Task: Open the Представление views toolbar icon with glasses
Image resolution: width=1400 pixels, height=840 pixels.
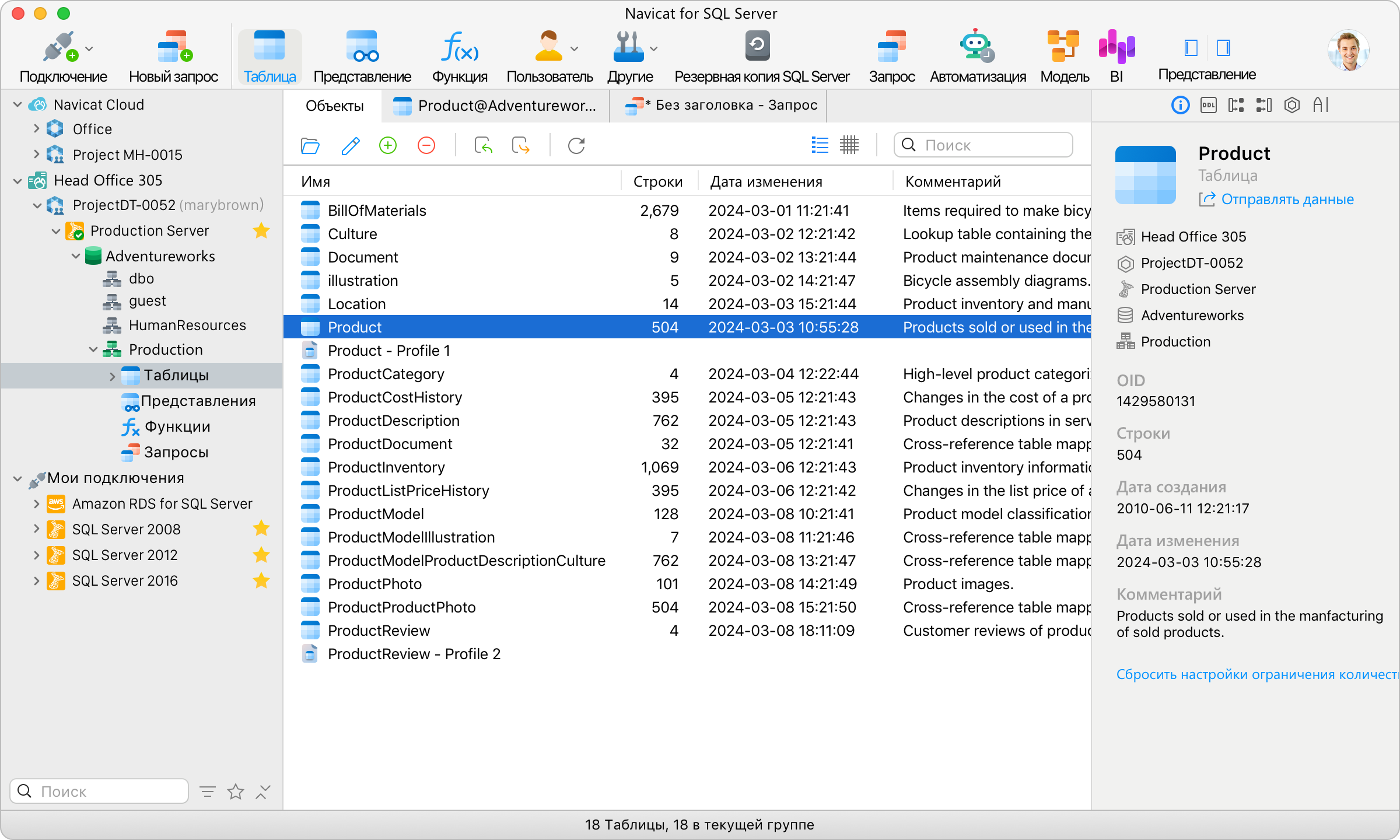Action: click(362, 47)
